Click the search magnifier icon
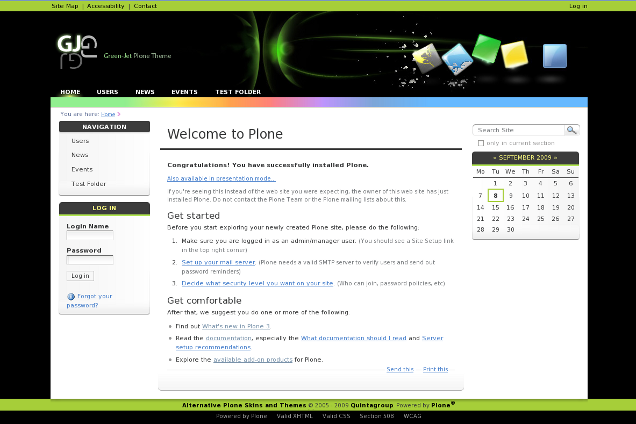636x424 pixels. pyautogui.click(x=572, y=130)
